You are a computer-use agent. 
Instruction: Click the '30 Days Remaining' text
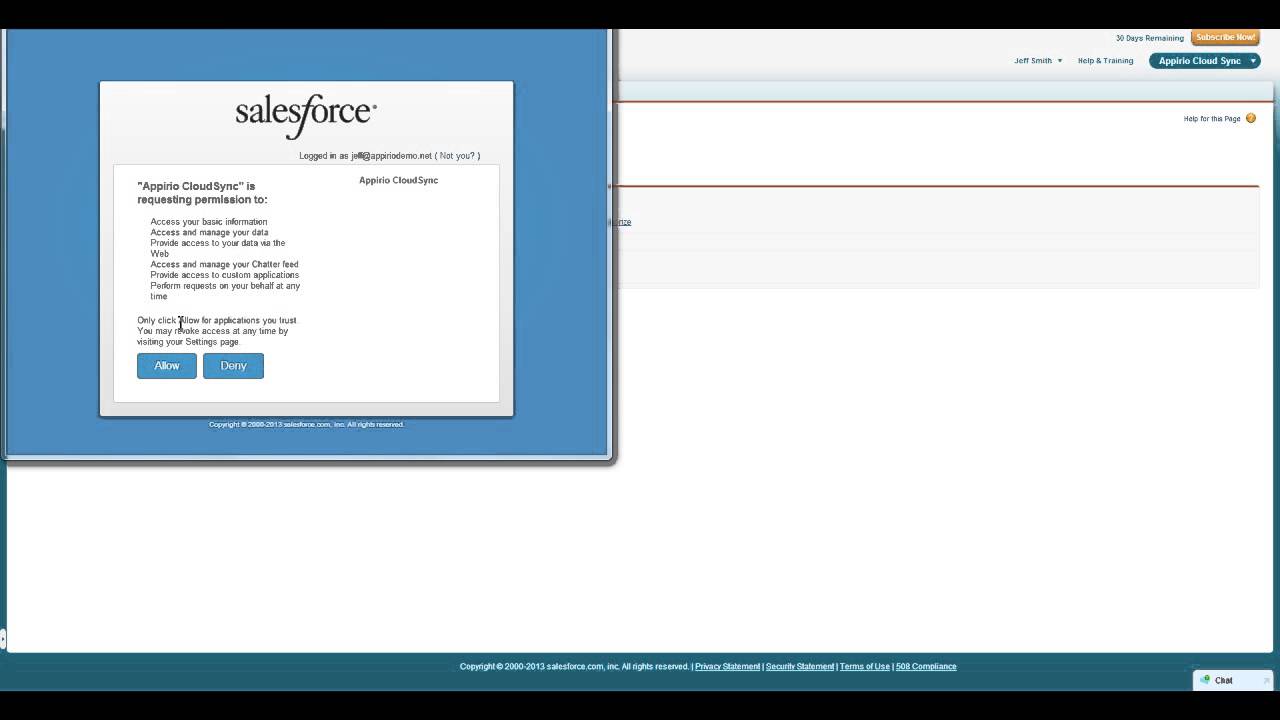pos(1150,38)
